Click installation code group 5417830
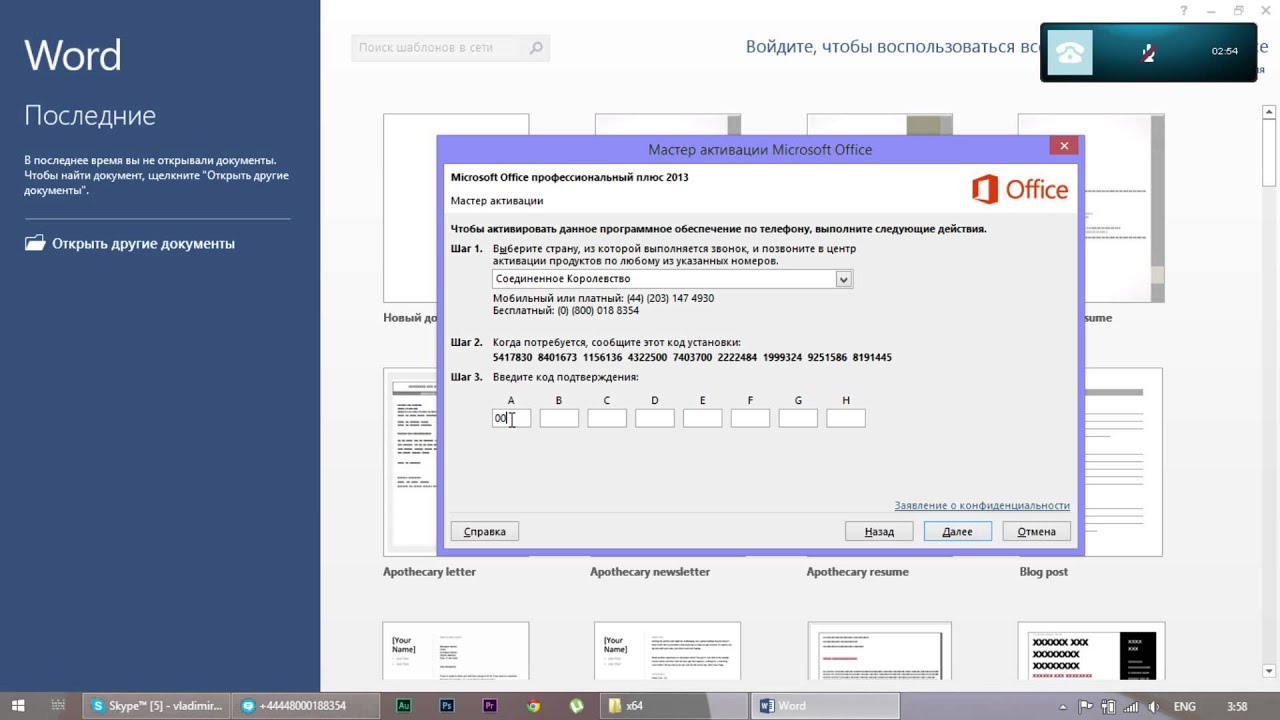The height and width of the screenshot is (720, 1280). click(x=512, y=357)
